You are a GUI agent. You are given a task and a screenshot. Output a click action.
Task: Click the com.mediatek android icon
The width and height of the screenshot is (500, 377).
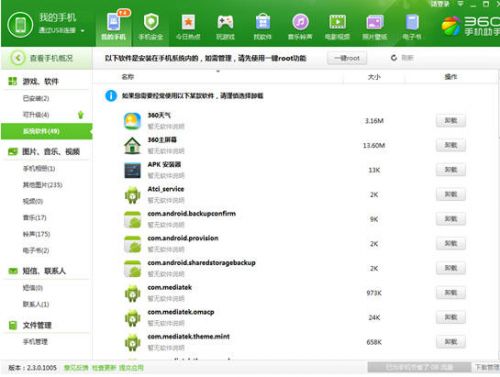pos(133,293)
